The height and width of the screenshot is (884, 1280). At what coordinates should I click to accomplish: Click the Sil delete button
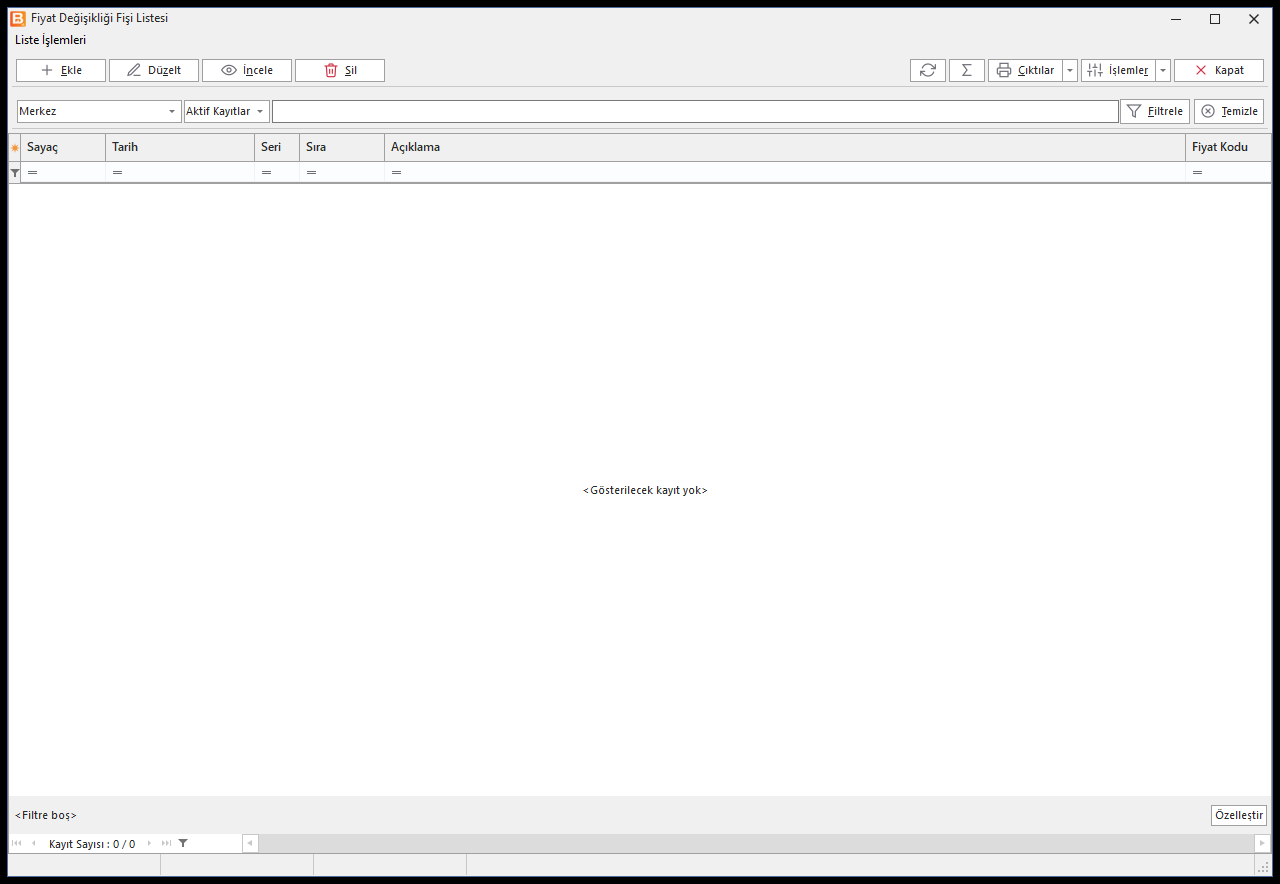tap(340, 70)
